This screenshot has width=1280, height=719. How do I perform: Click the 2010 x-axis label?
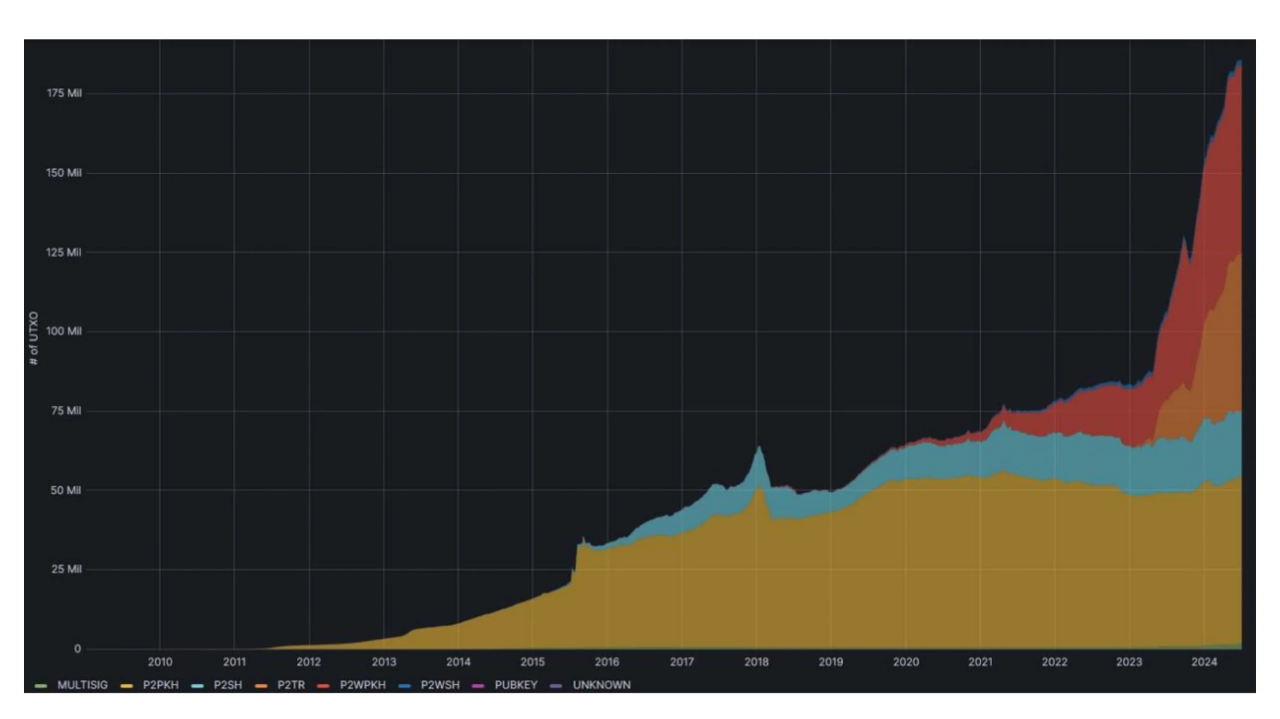coord(160,662)
